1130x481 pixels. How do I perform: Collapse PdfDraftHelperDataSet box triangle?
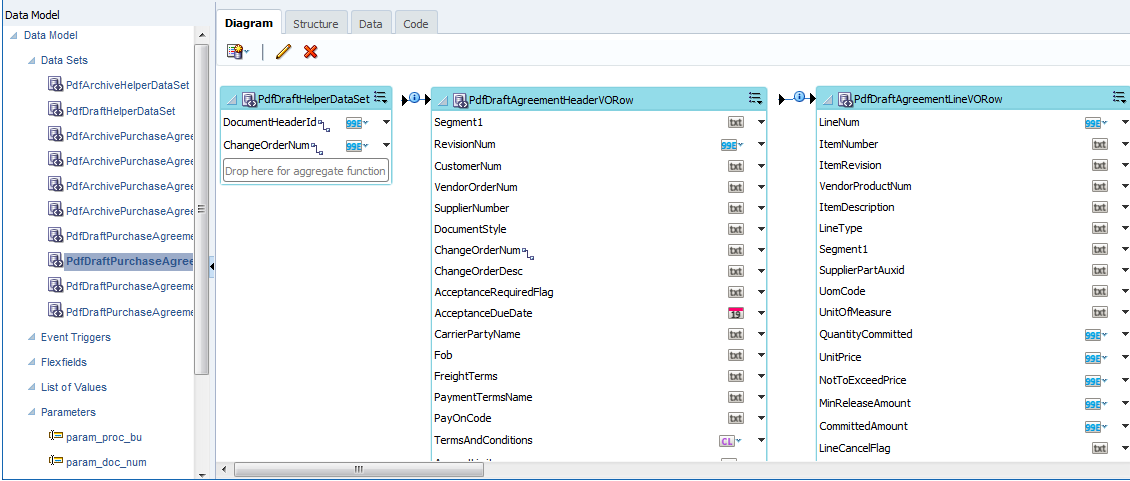click(x=231, y=99)
